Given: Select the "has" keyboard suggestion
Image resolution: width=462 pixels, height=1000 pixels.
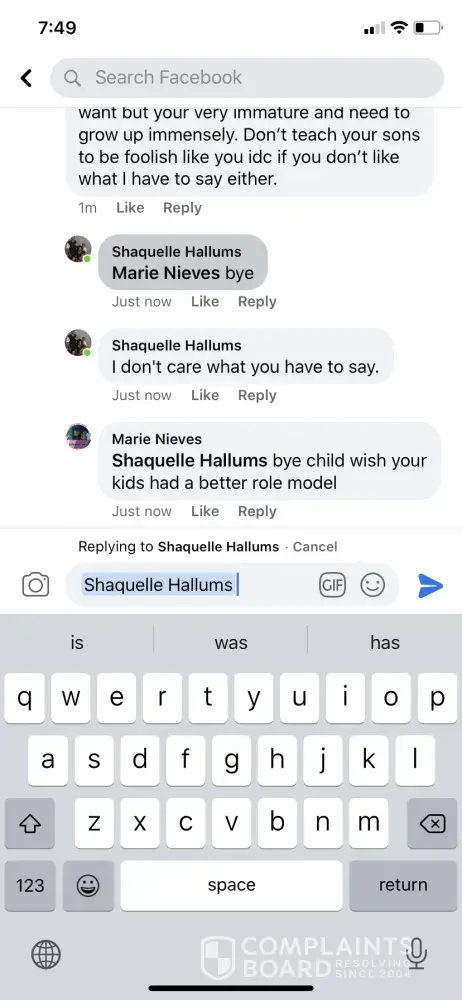Looking at the screenshot, I should (x=385, y=643).
